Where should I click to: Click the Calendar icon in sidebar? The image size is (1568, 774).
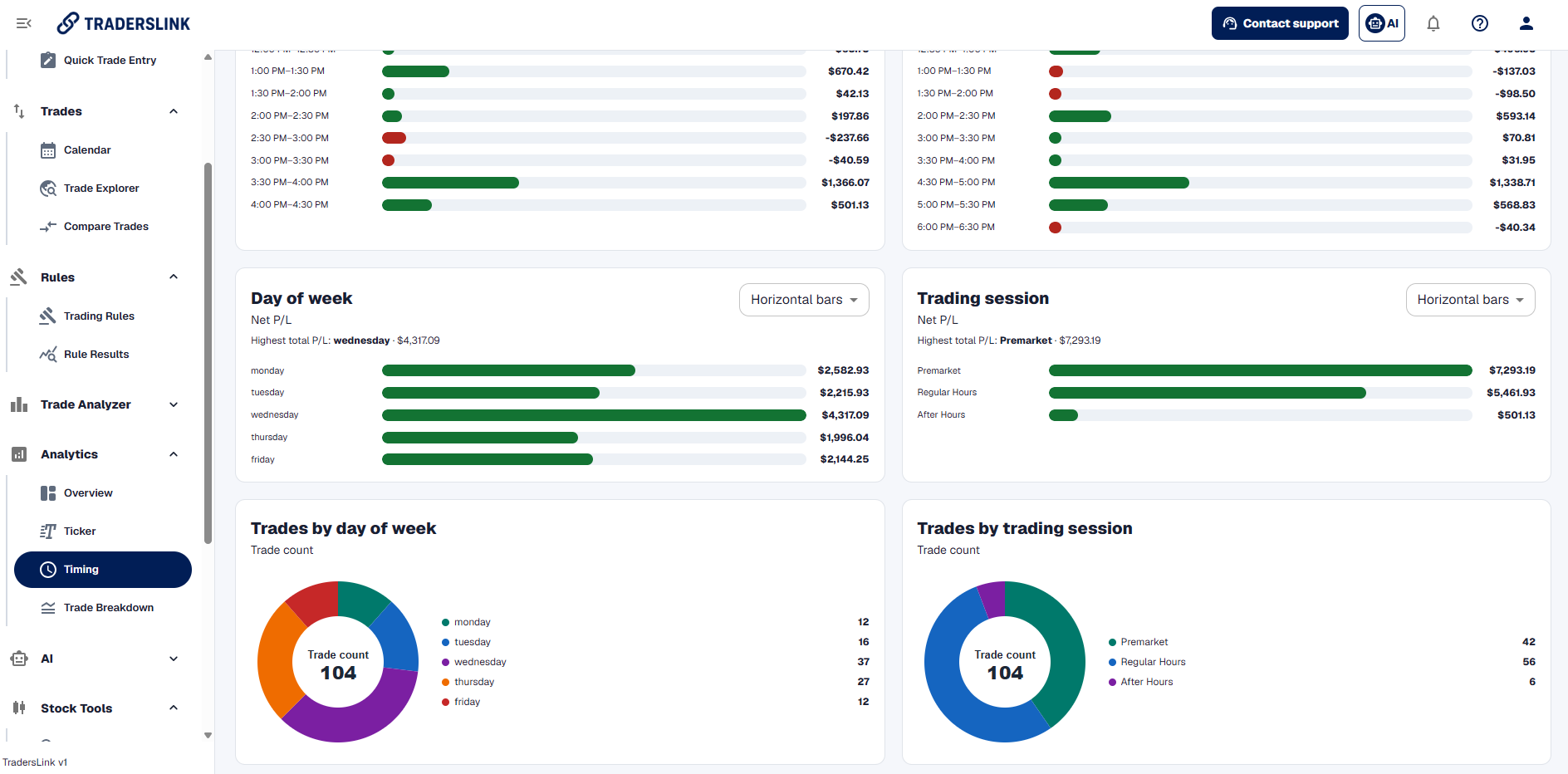coord(48,150)
